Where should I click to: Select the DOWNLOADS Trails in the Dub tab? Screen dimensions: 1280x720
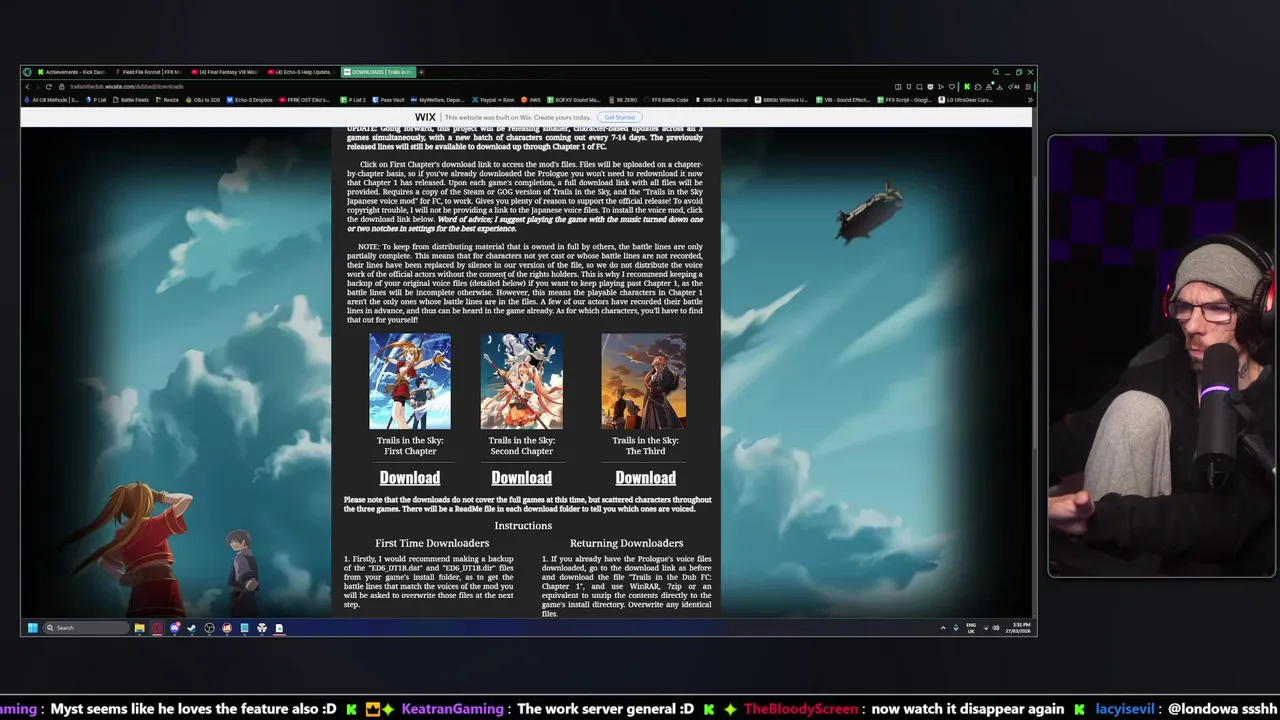(378, 72)
